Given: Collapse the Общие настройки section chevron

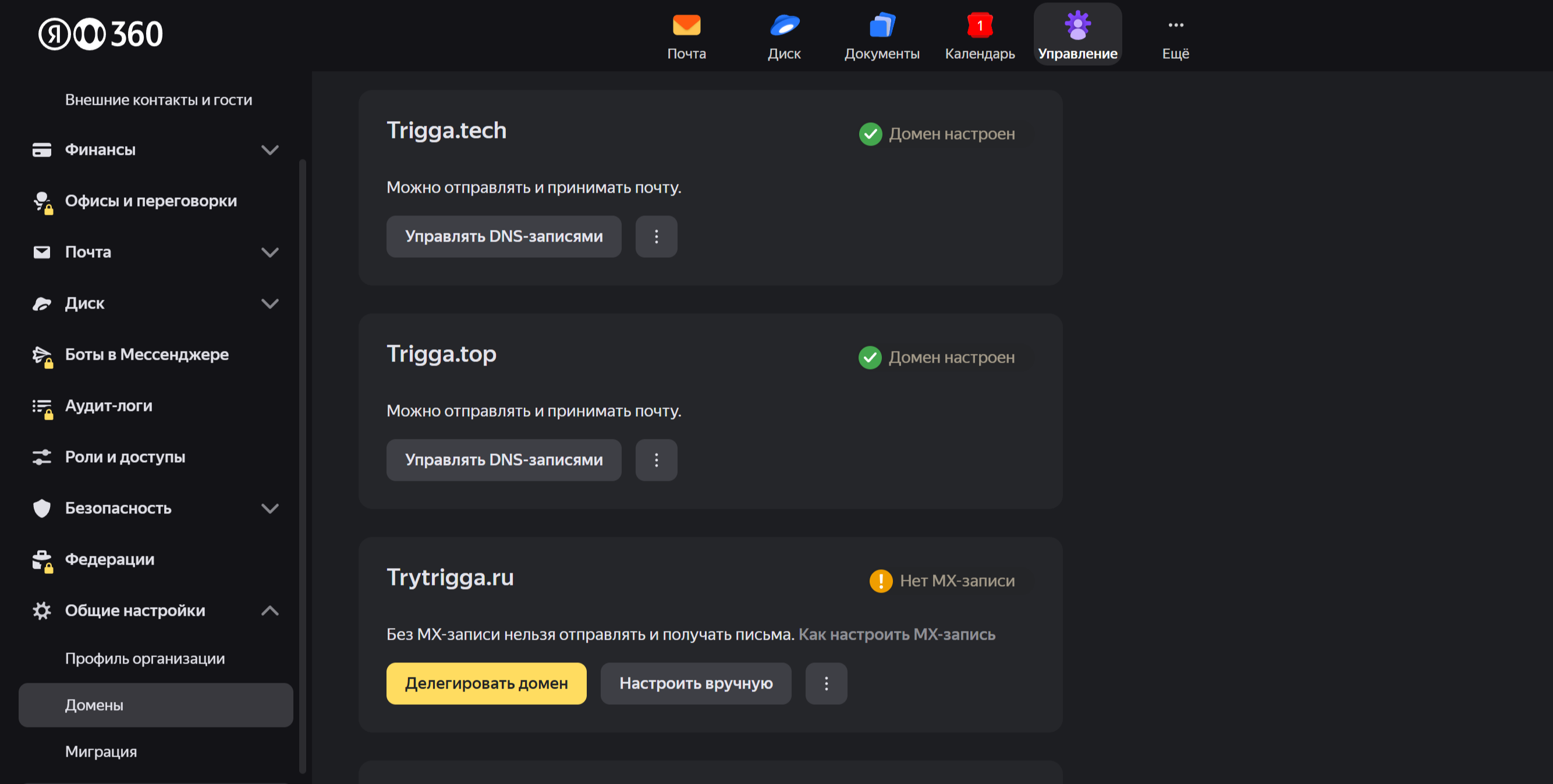Looking at the screenshot, I should (x=270, y=611).
